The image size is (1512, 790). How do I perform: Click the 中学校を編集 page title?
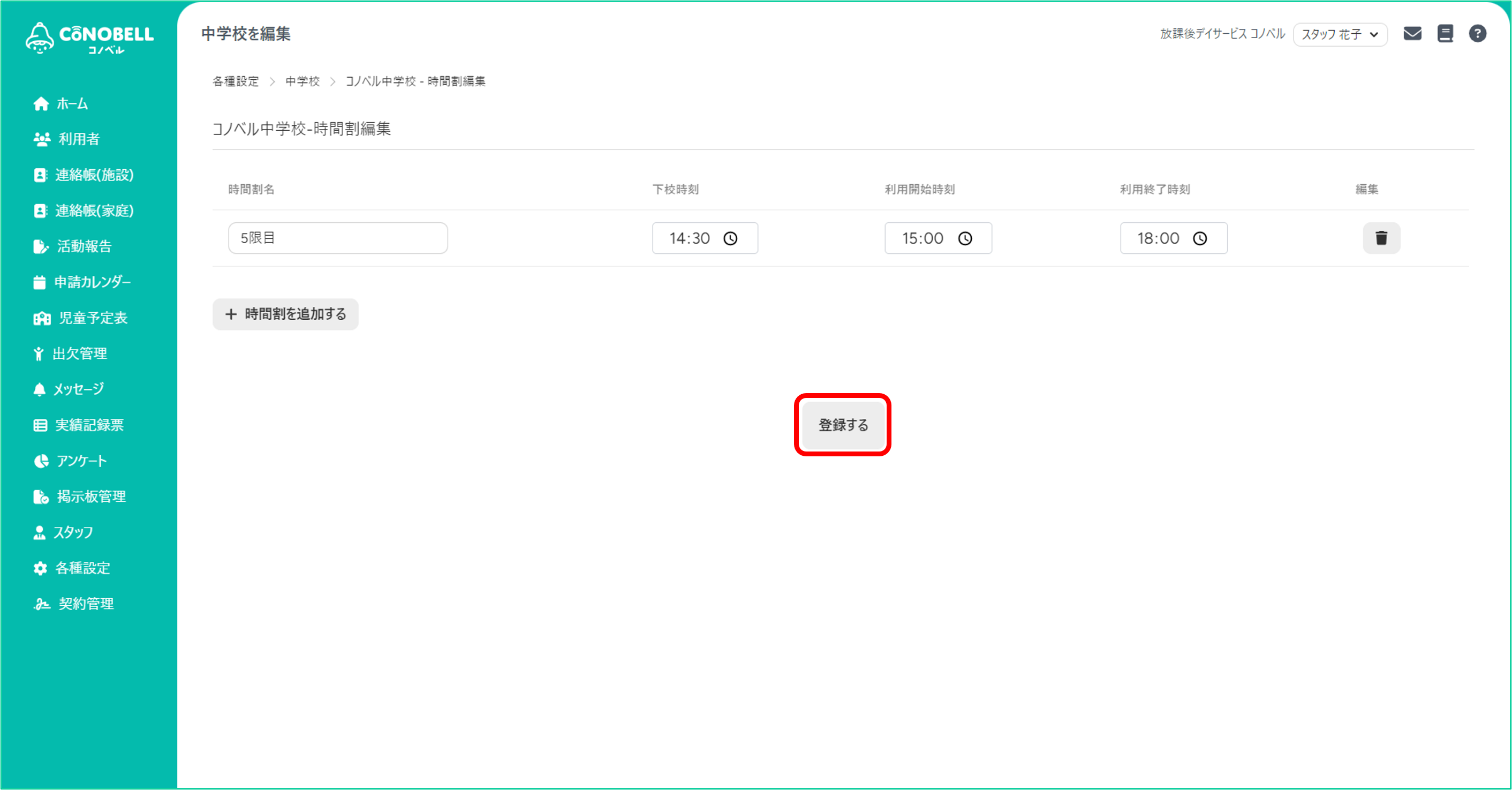coord(246,34)
